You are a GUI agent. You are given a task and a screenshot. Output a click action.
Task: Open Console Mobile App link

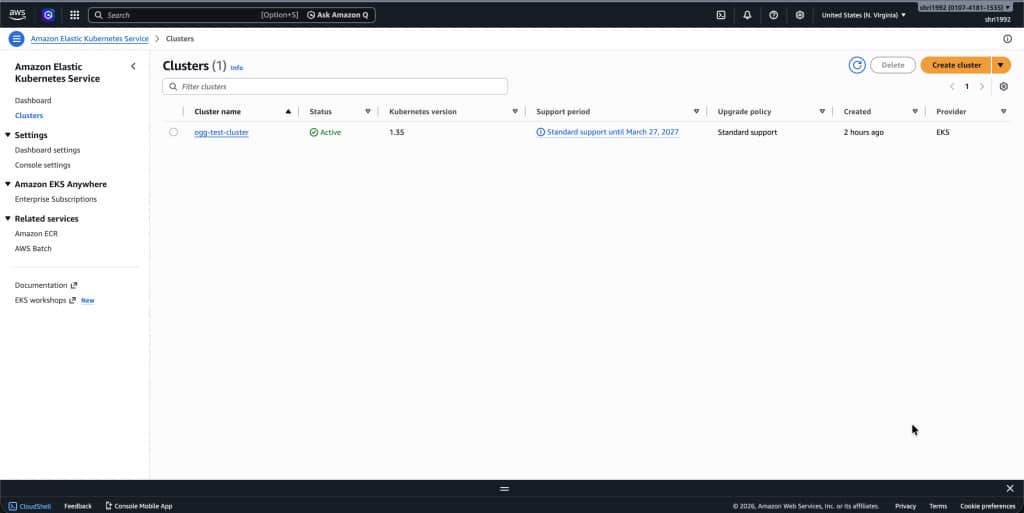(x=138, y=506)
